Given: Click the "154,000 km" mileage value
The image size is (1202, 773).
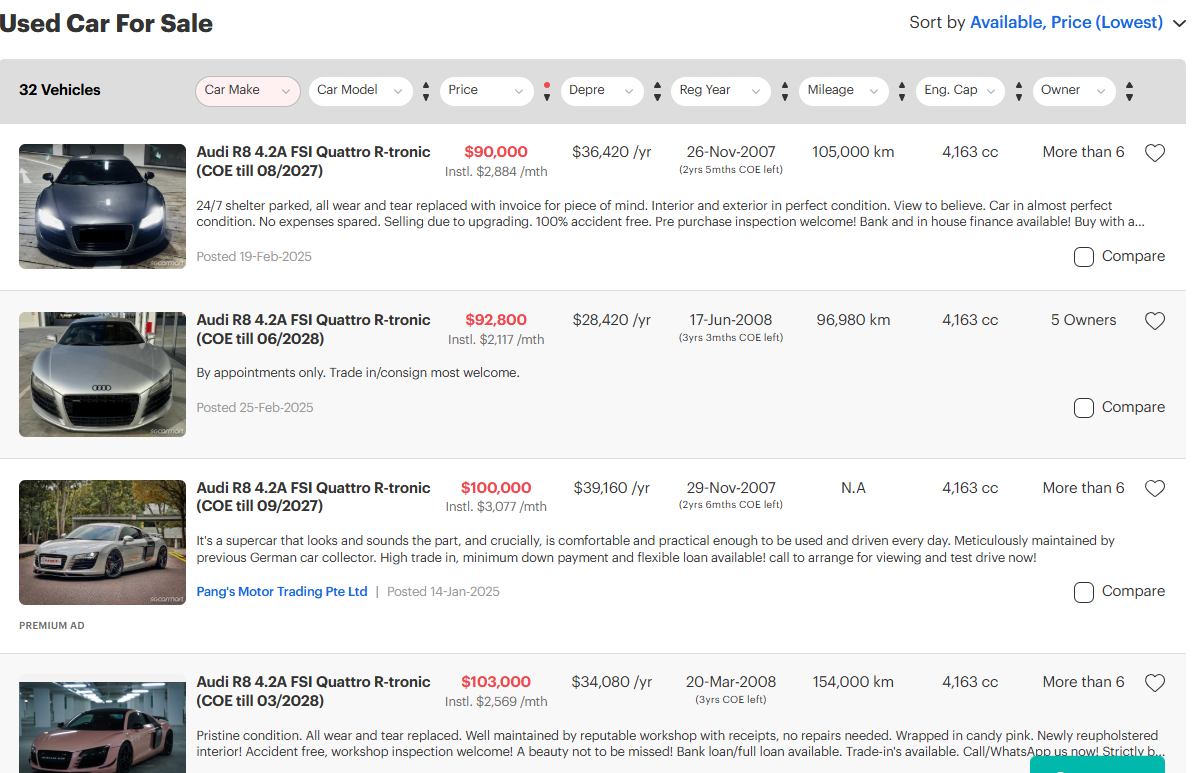Looking at the screenshot, I should pyautogui.click(x=853, y=682).
